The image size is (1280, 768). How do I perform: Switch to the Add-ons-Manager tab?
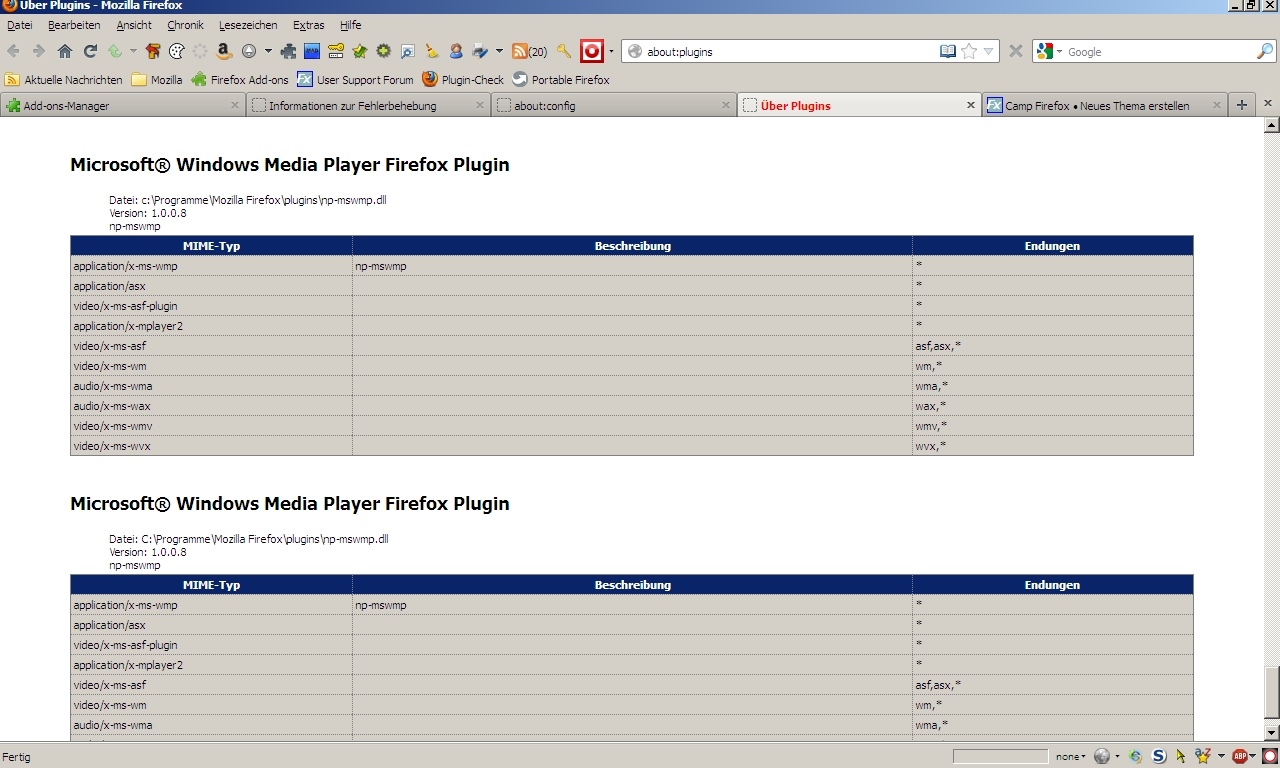point(123,105)
